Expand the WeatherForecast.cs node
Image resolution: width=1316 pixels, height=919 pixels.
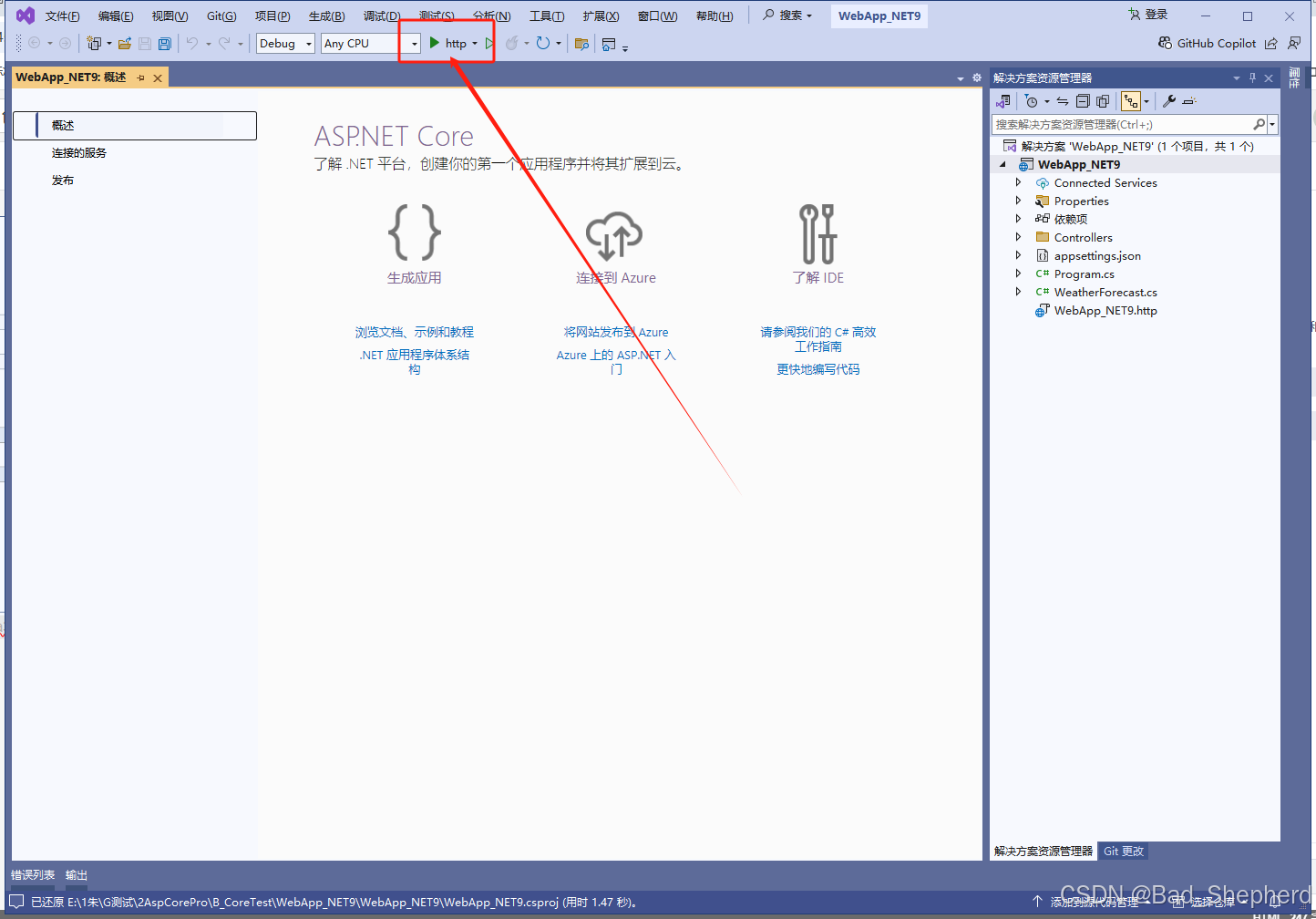pos(1019,292)
